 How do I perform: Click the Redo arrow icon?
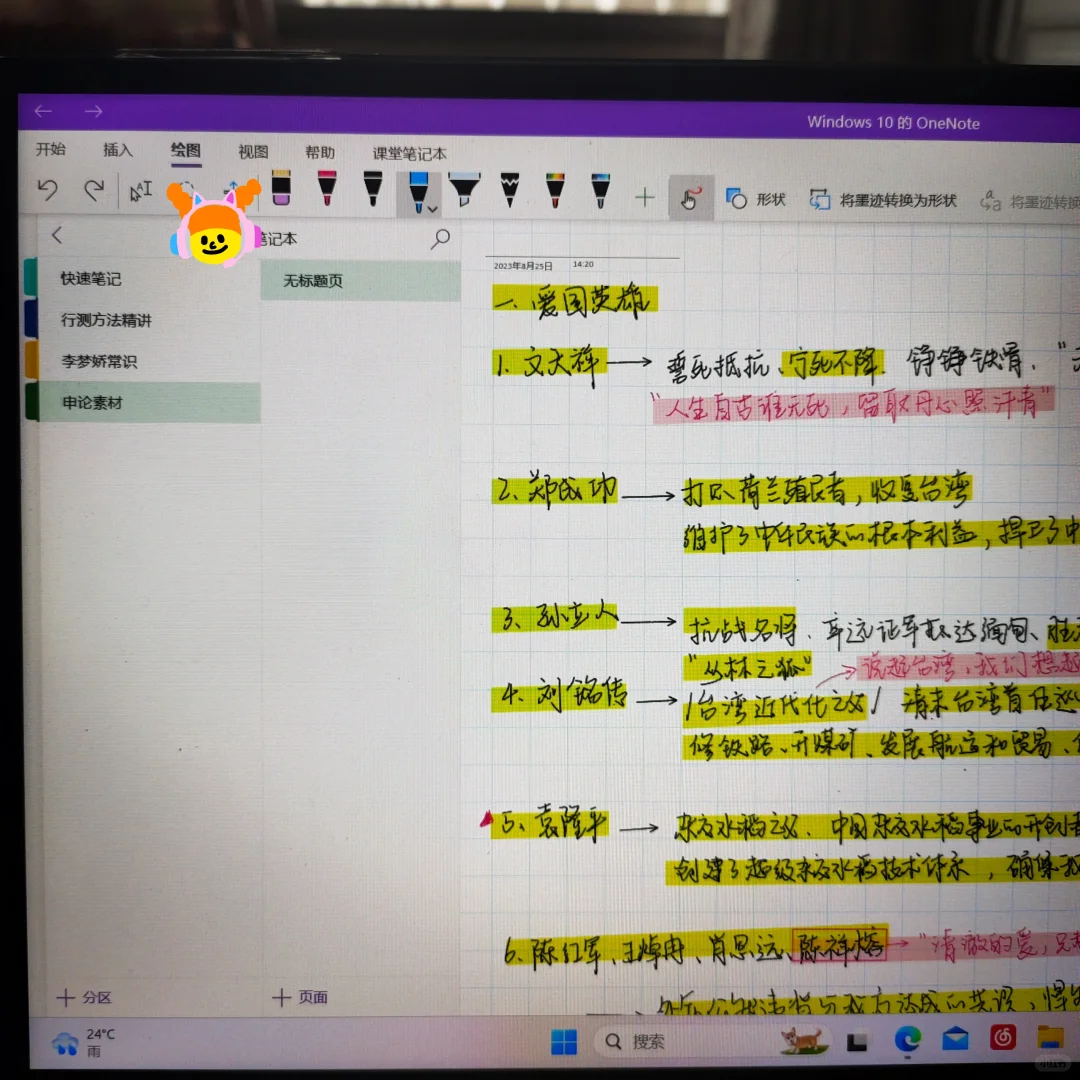(x=93, y=190)
